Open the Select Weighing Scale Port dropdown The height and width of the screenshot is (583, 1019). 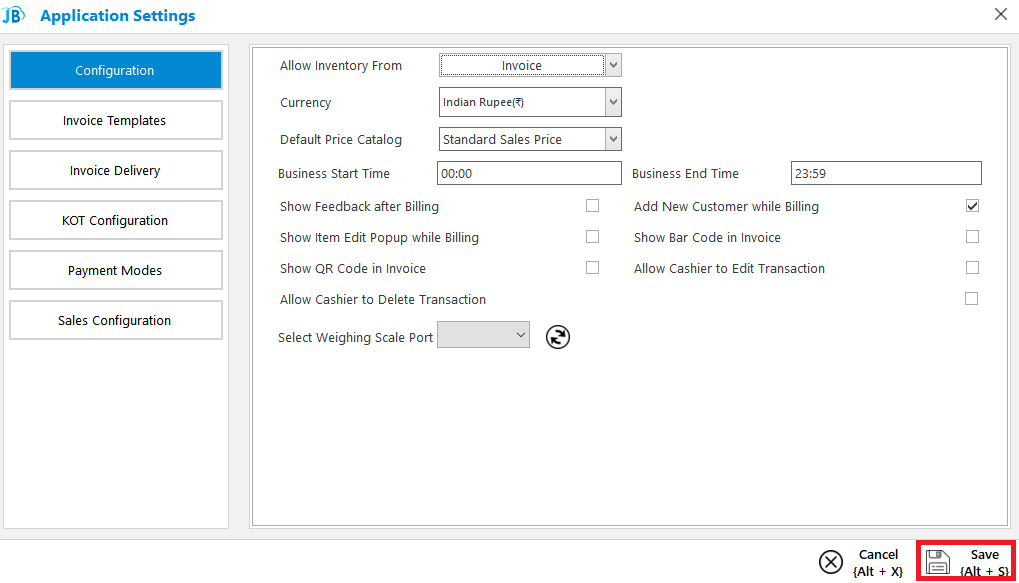click(484, 335)
